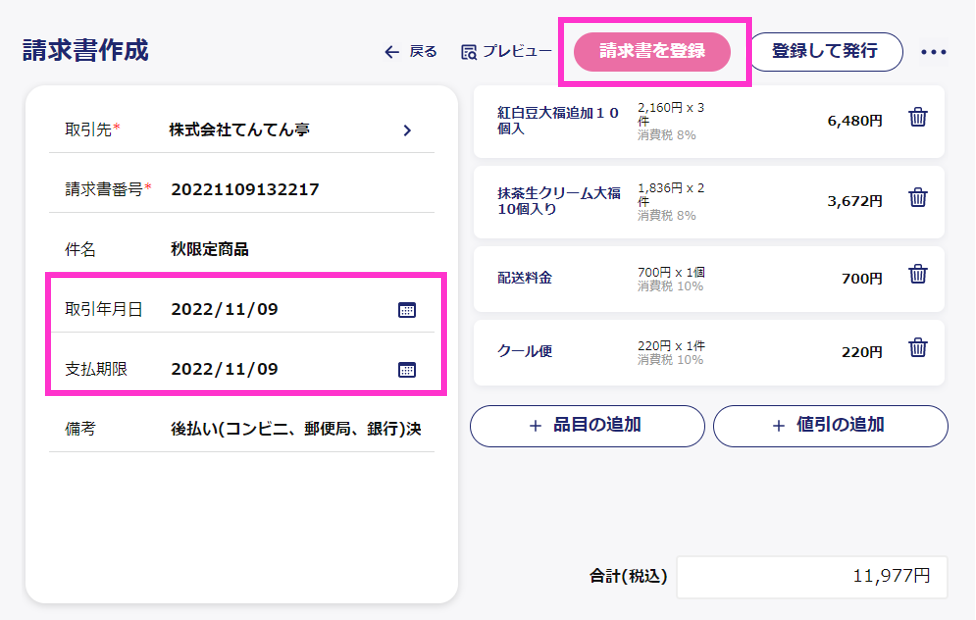Open the 紅白豆大福追加10個入 item name

coord(558,121)
